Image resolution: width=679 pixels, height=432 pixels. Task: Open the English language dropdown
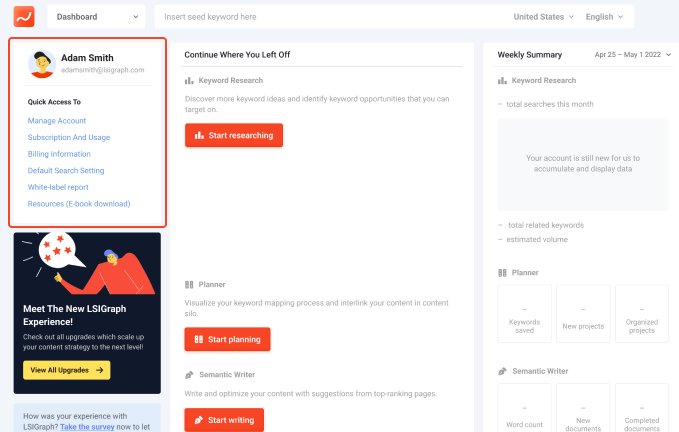604,17
